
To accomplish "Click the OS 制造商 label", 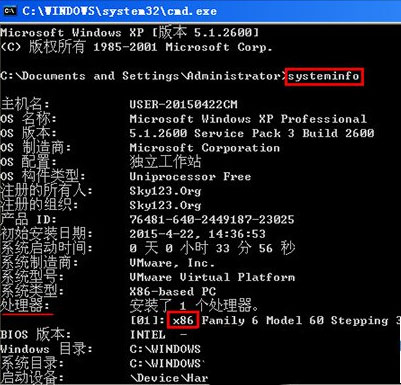I will click(x=35, y=147).
